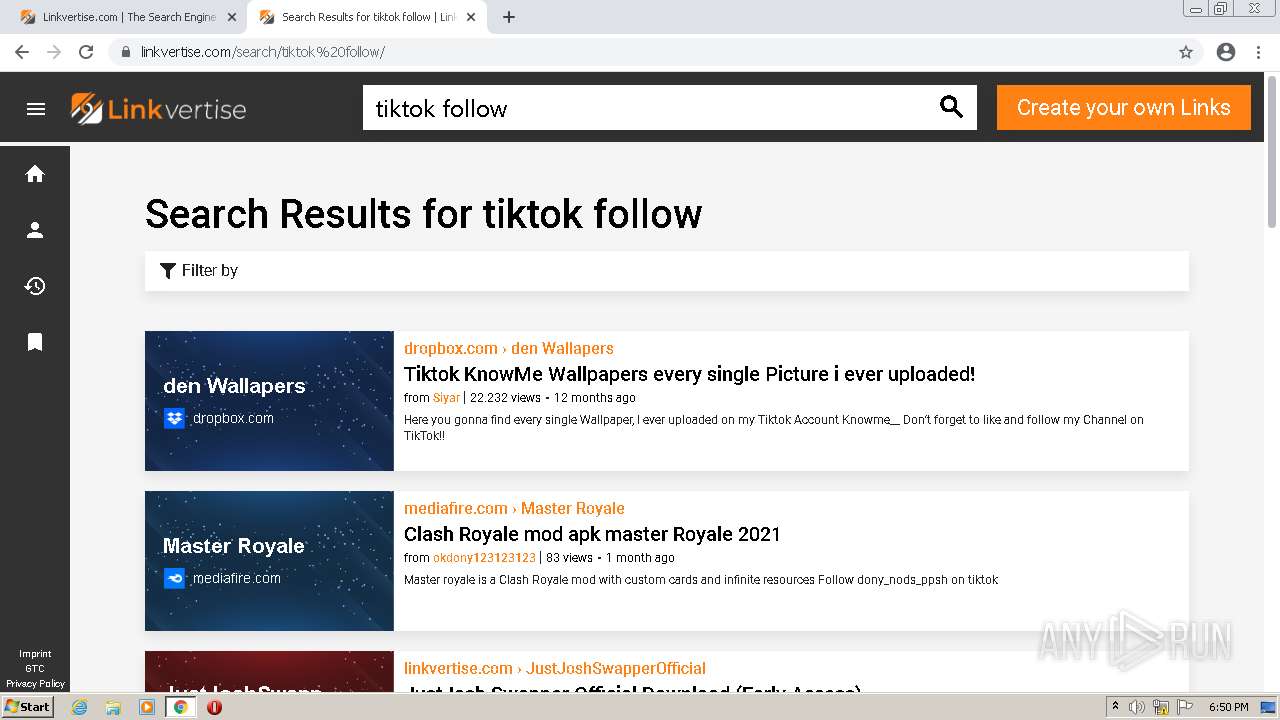Click the browser forward arrow
The image size is (1280, 720).
click(x=54, y=52)
